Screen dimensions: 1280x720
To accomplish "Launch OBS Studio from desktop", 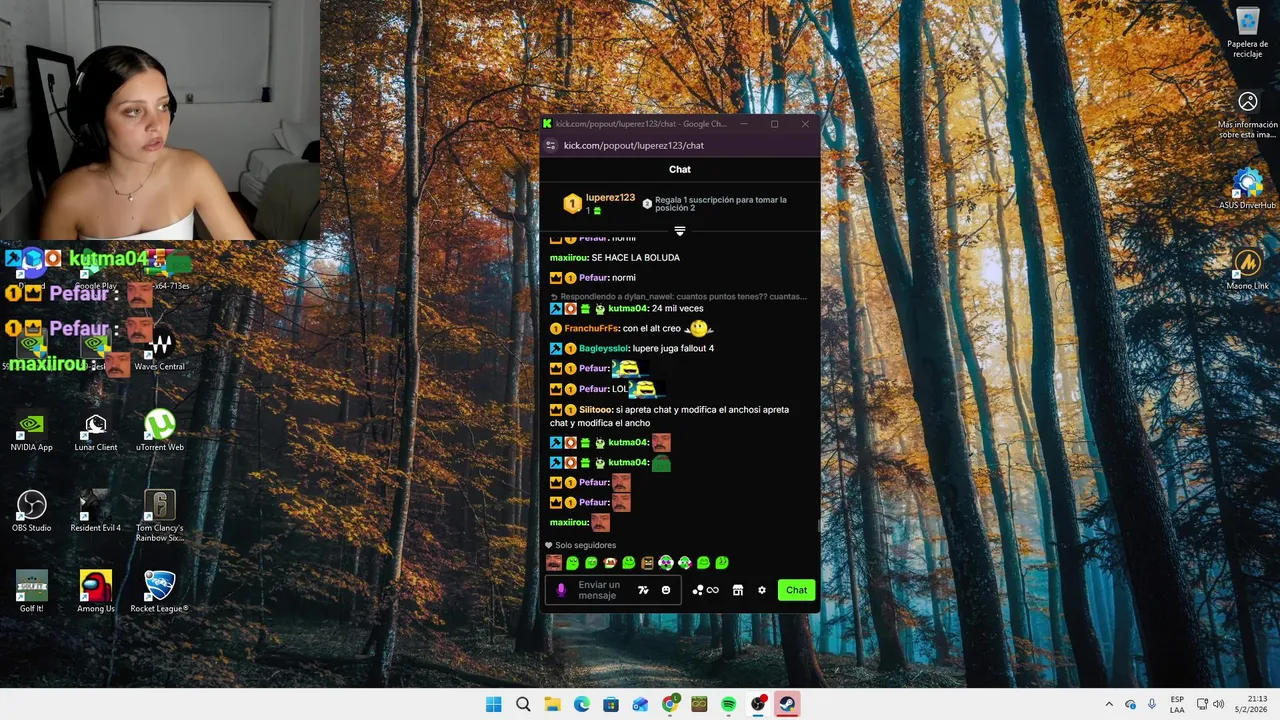I will (31, 512).
